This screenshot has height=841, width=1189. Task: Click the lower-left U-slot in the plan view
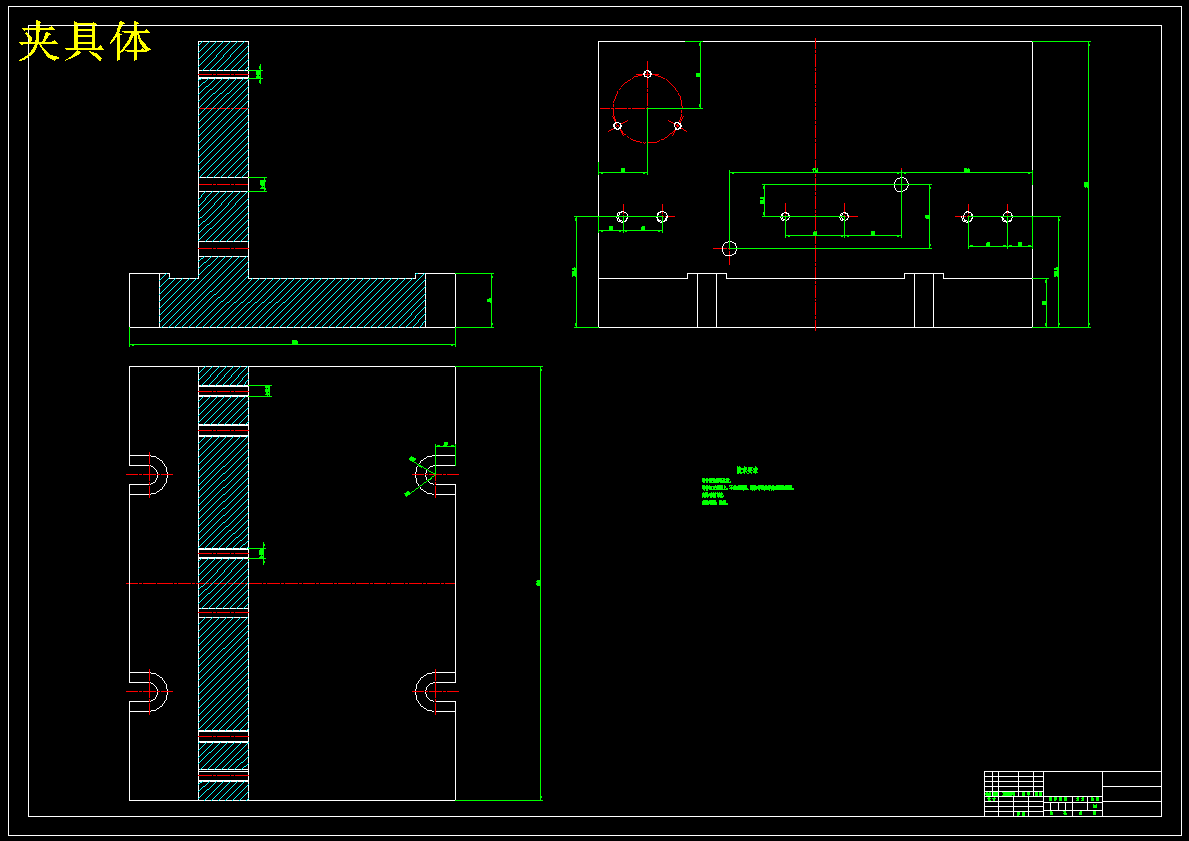coord(148,692)
